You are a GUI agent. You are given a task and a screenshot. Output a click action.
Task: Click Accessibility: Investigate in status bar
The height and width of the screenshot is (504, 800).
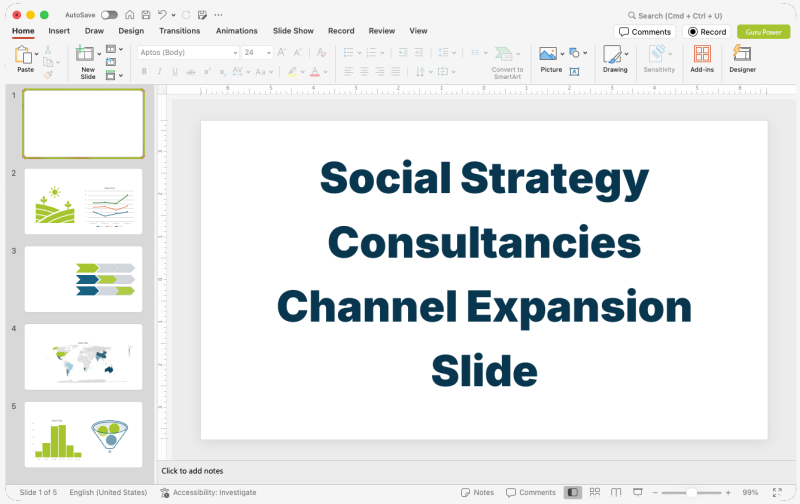(x=208, y=492)
